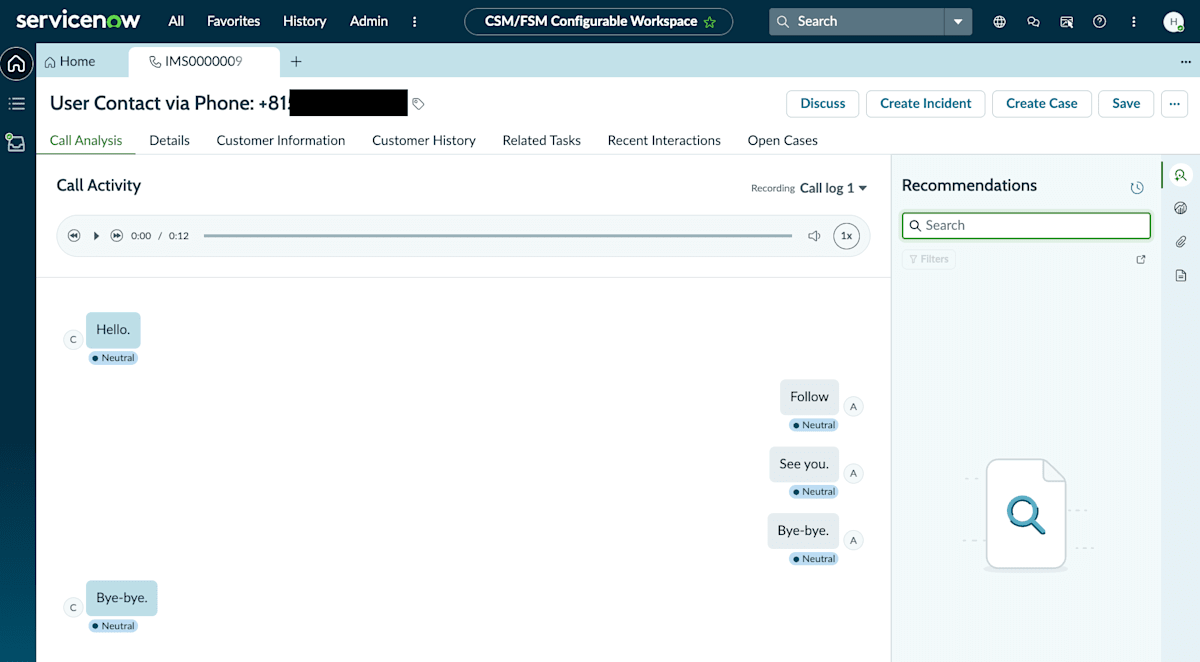Seek along the call recording progress bar

tap(498, 236)
